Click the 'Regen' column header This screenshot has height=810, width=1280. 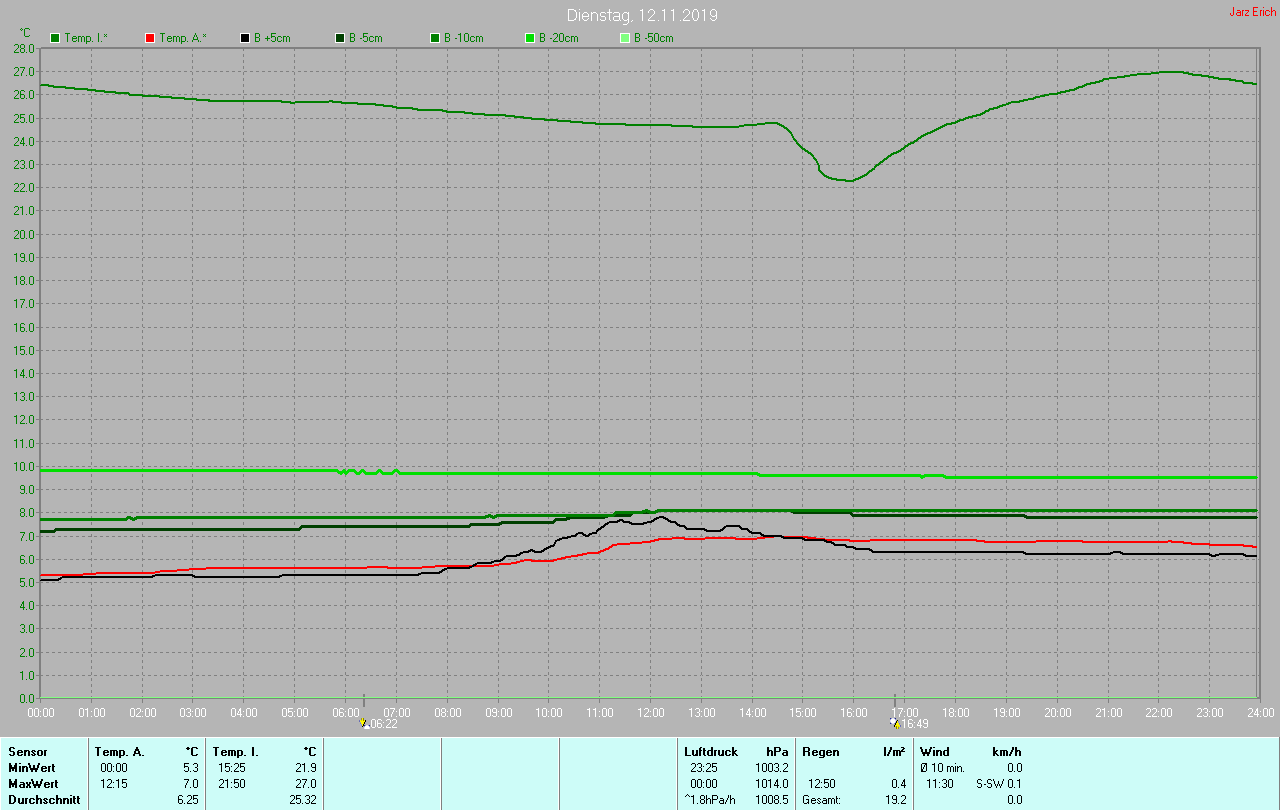821,751
